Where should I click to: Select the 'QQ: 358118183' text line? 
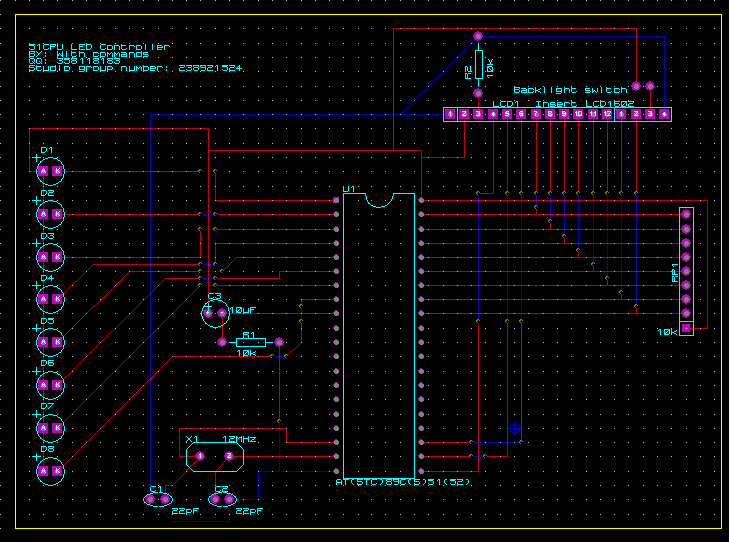tap(74, 61)
